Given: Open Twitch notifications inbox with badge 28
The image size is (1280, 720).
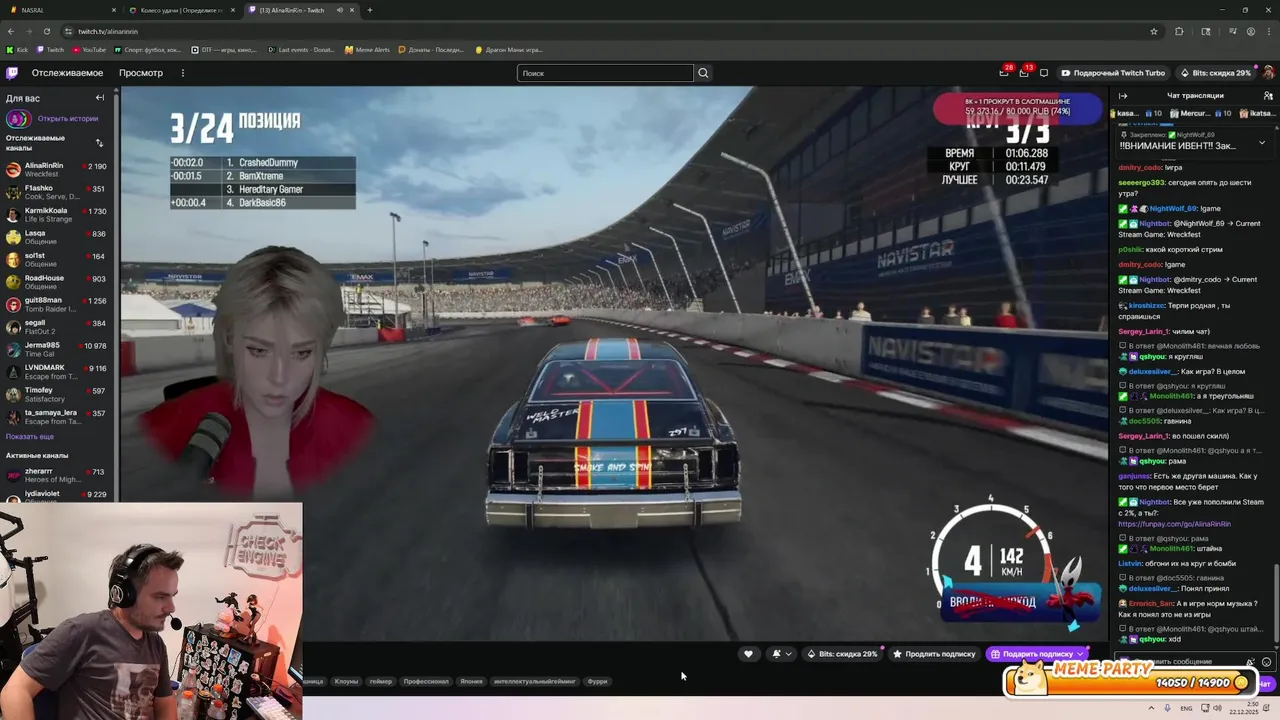Looking at the screenshot, I should pyautogui.click(x=1004, y=73).
